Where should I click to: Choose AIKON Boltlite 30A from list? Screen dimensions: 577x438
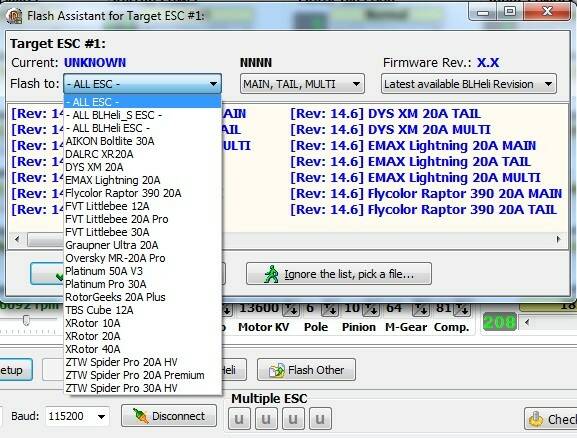(x=142, y=141)
